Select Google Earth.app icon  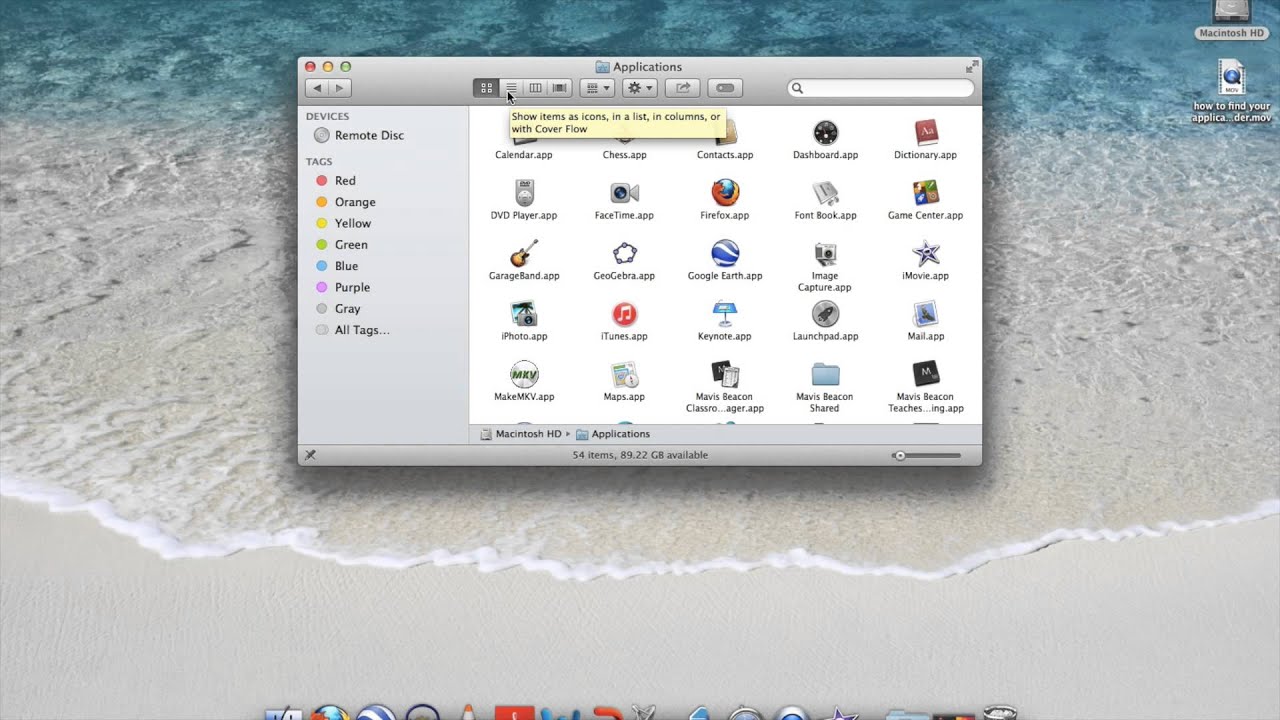click(725, 253)
